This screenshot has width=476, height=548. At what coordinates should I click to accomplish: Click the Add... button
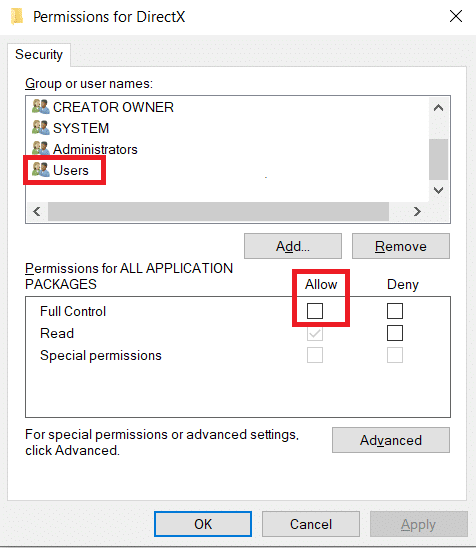pos(293,246)
